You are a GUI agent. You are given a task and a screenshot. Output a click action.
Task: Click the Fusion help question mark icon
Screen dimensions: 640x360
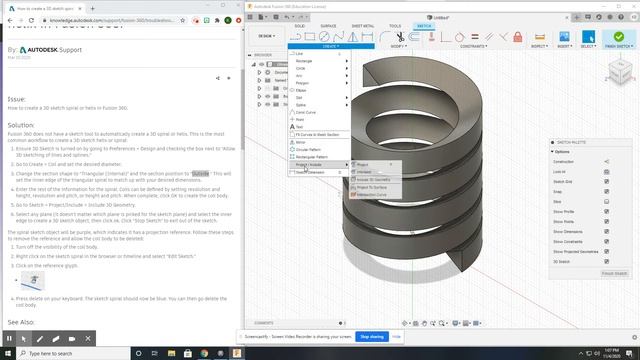tap(621, 17)
